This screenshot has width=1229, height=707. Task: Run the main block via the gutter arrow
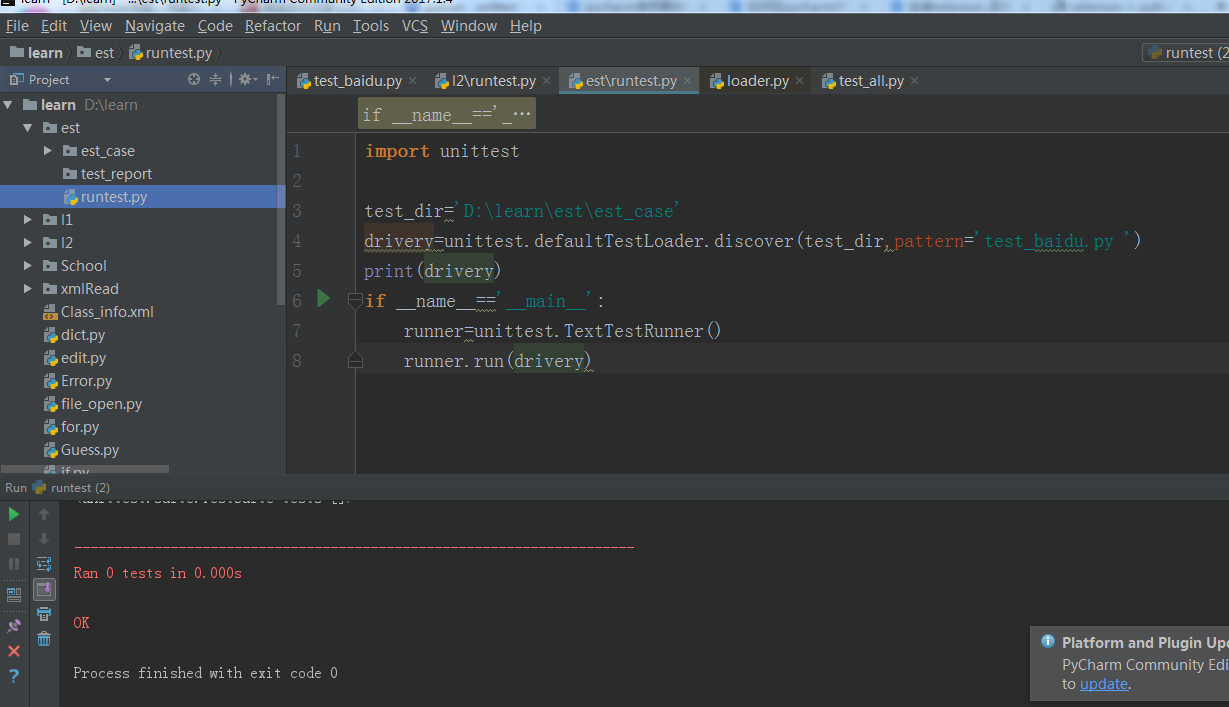point(323,298)
